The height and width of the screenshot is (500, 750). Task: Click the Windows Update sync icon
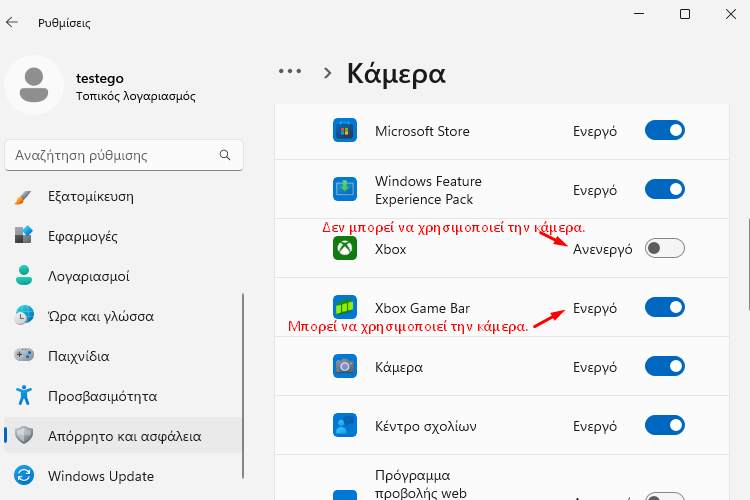click(24, 476)
